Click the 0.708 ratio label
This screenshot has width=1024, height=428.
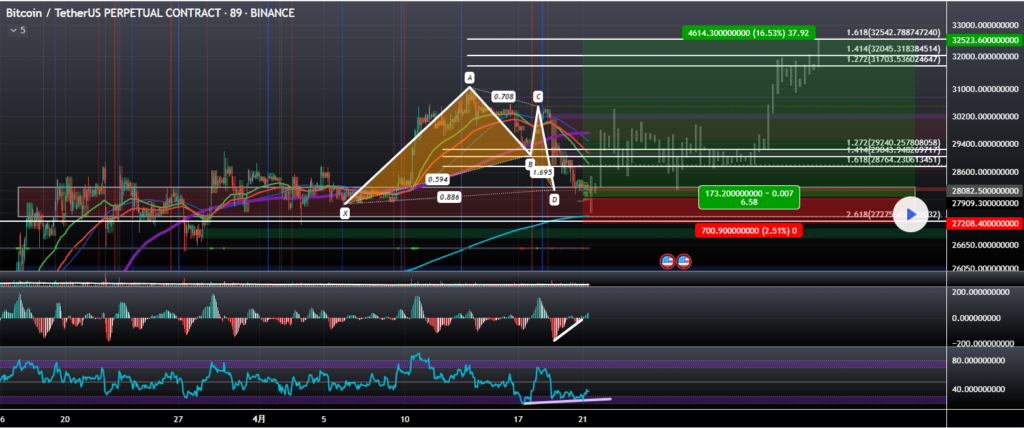(x=503, y=97)
